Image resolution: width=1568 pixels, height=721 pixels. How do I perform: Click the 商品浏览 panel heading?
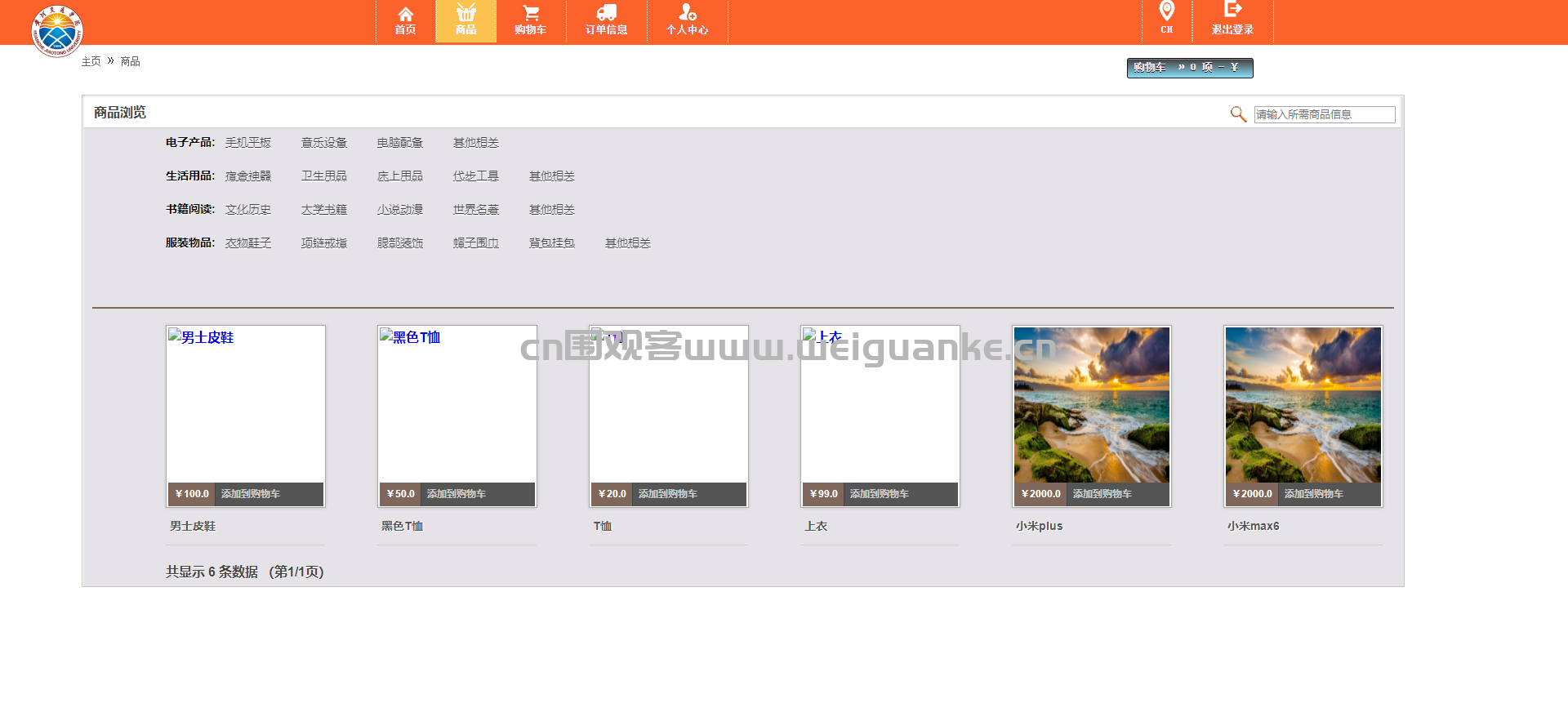(120, 112)
